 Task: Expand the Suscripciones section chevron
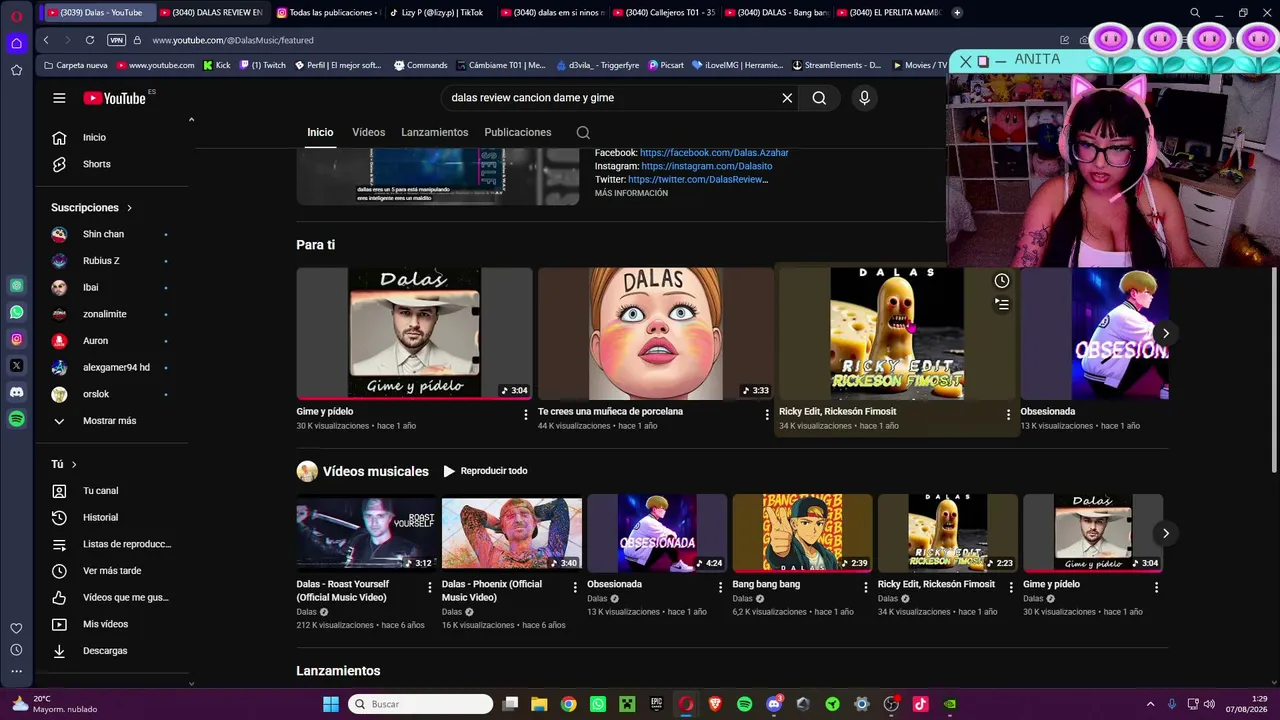tap(129, 208)
